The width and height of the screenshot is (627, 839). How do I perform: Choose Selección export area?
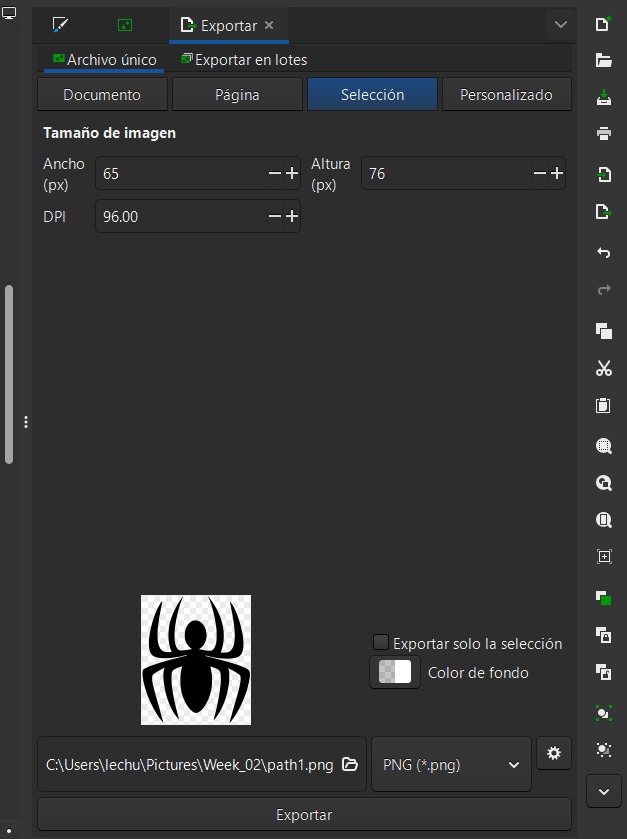click(x=372, y=95)
